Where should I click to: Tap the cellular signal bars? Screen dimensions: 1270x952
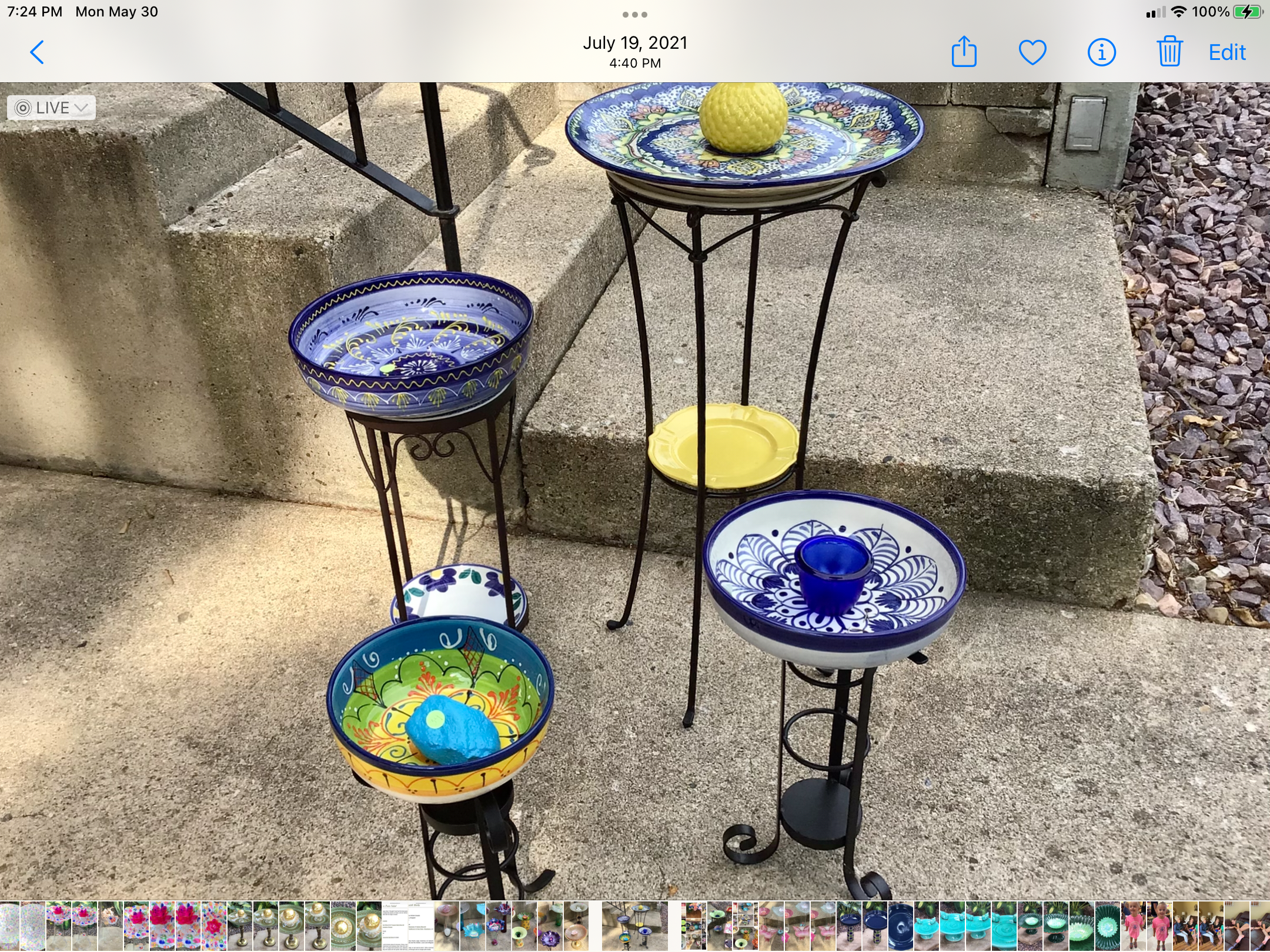(1156, 12)
